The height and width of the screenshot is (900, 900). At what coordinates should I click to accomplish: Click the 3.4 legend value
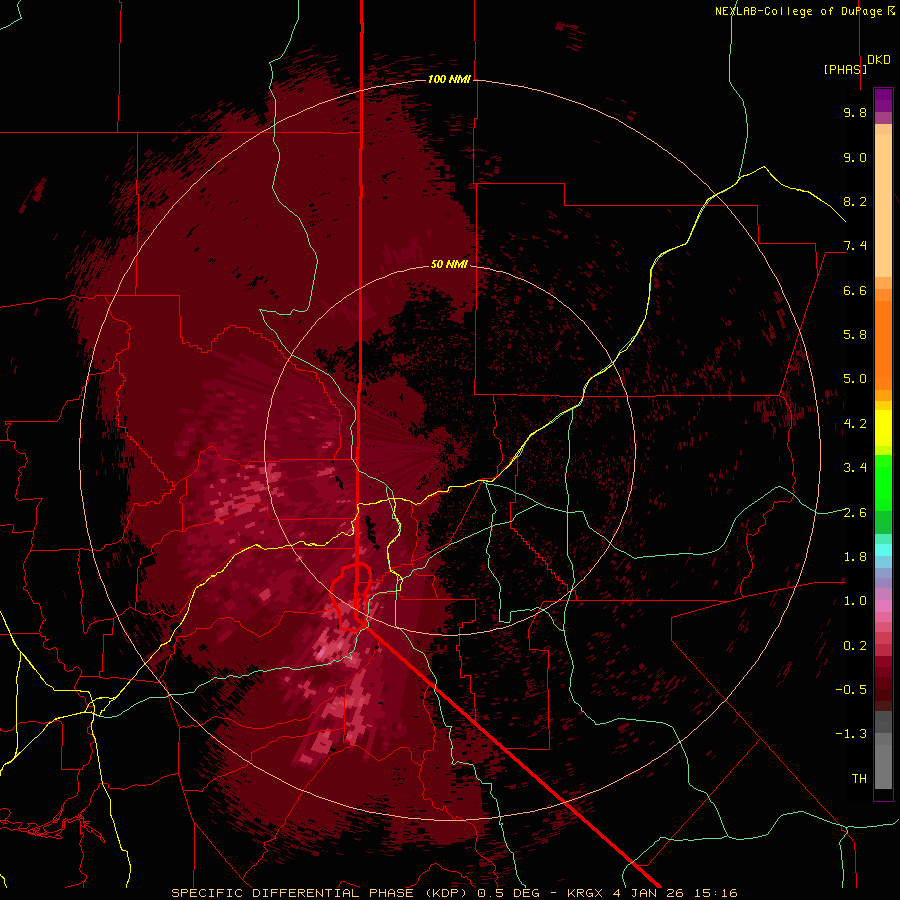(x=855, y=468)
